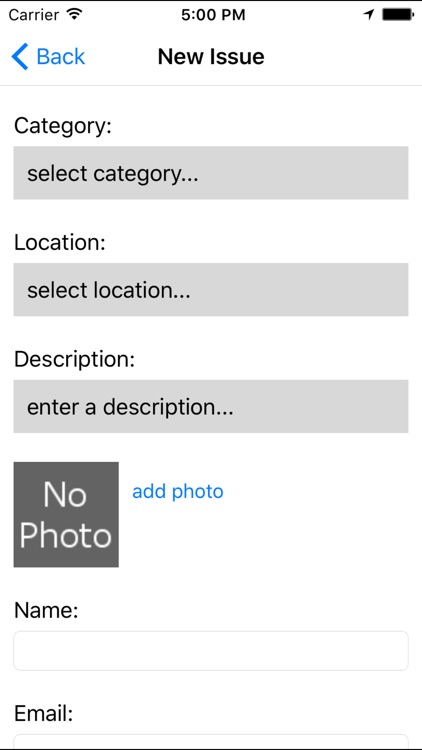Click the Location: label
This screenshot has height=750, width=422.
[60, 243]
